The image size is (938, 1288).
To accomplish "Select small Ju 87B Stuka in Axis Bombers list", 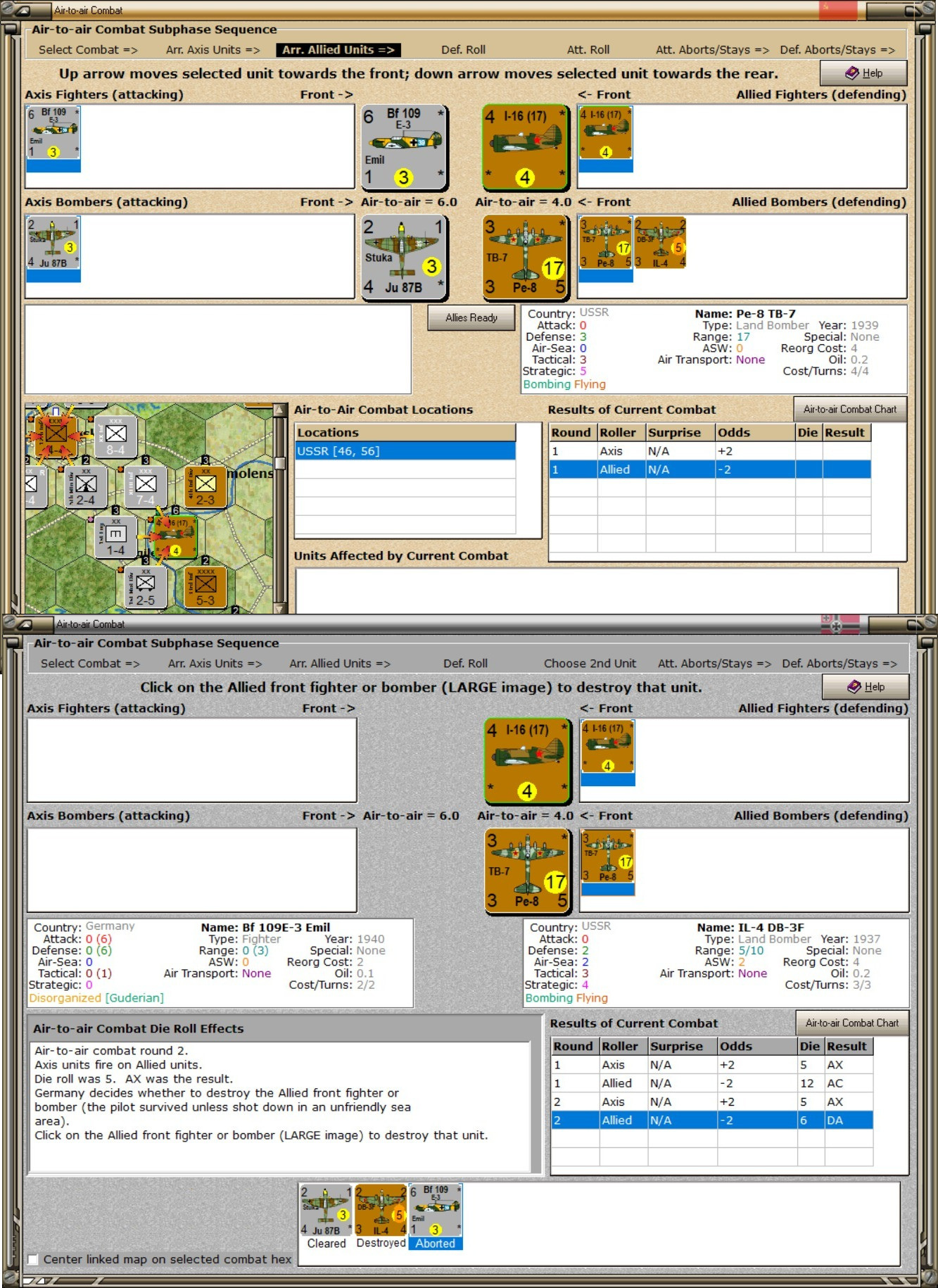I will (53, 243).
